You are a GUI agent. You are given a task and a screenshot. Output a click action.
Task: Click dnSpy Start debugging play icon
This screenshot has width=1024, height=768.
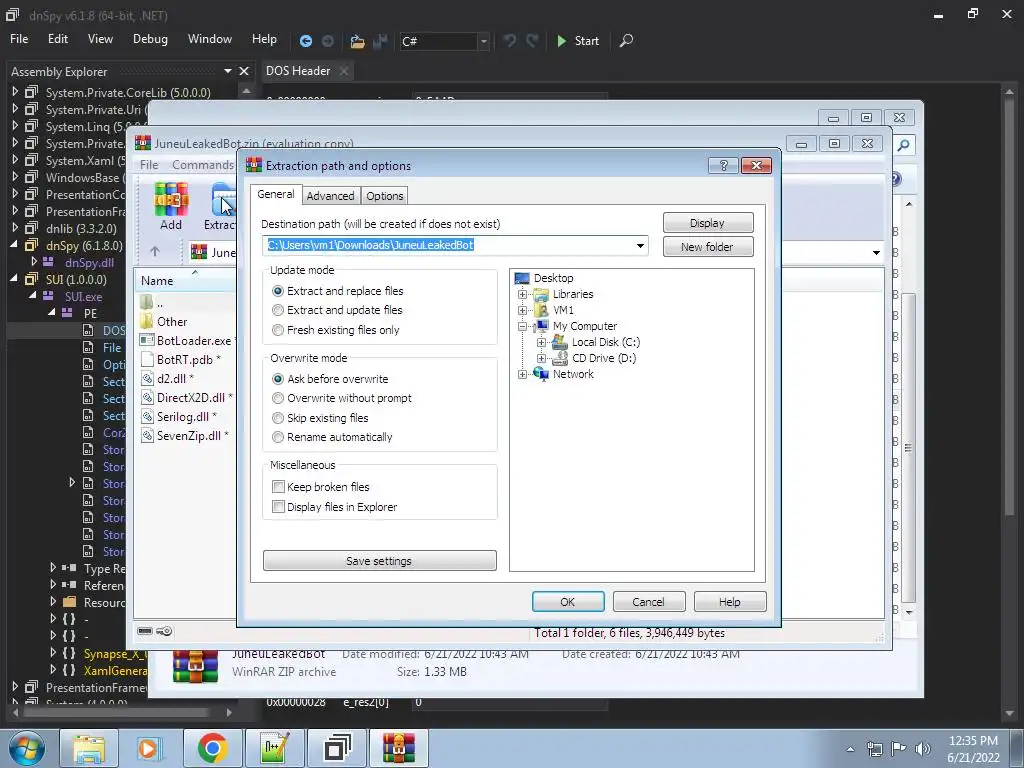pyautogui.click(x=562, y=40)
